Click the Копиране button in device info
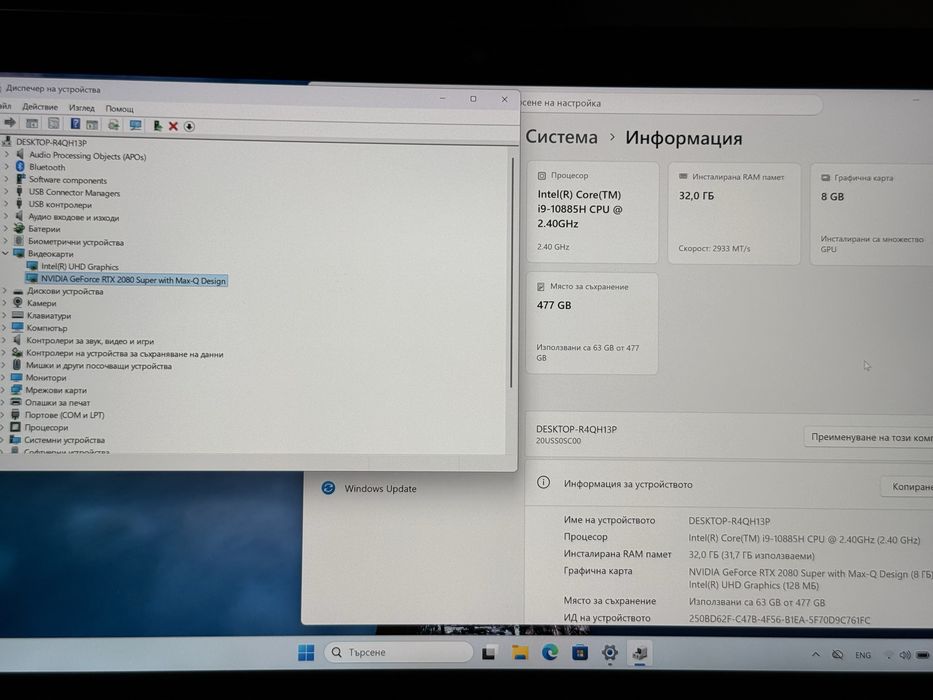The image size is (933, 700). (907, 486)
